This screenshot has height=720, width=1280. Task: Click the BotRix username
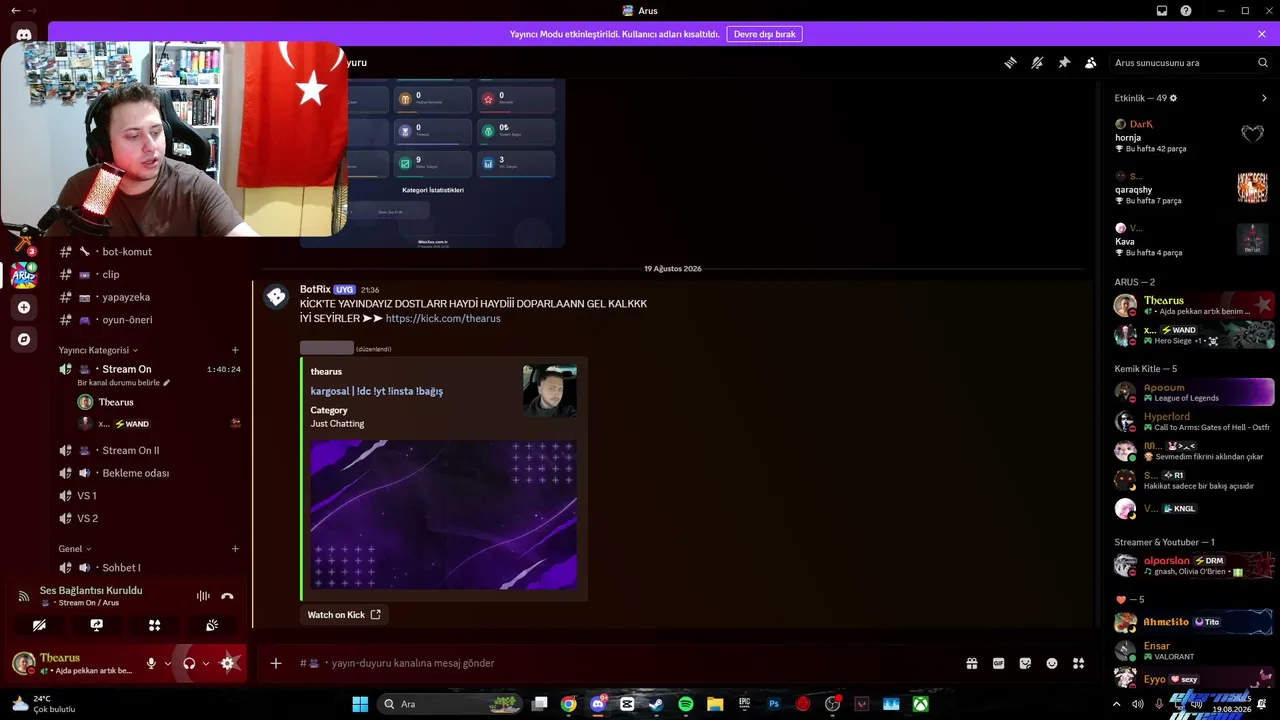pyautogui.click(x=314, y=289)
